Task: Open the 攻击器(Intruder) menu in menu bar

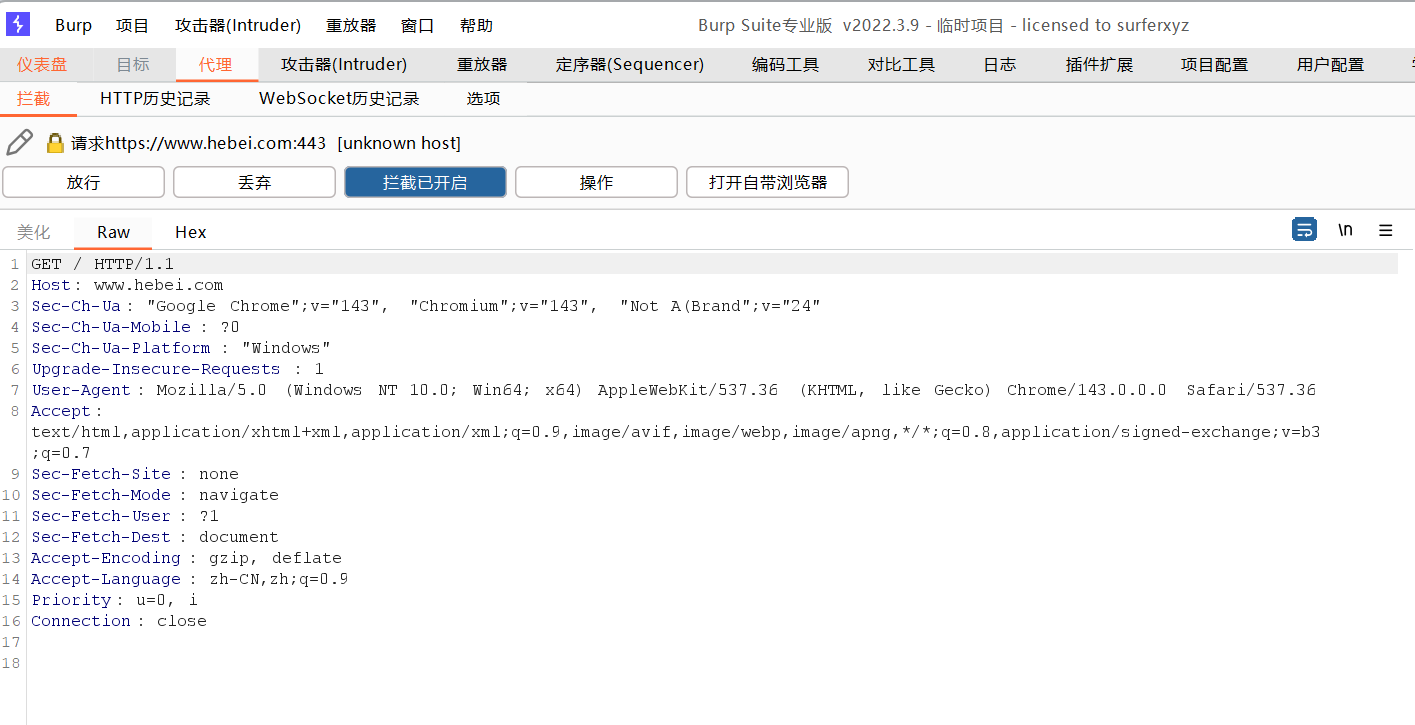Action: click(x=238, y=25)
